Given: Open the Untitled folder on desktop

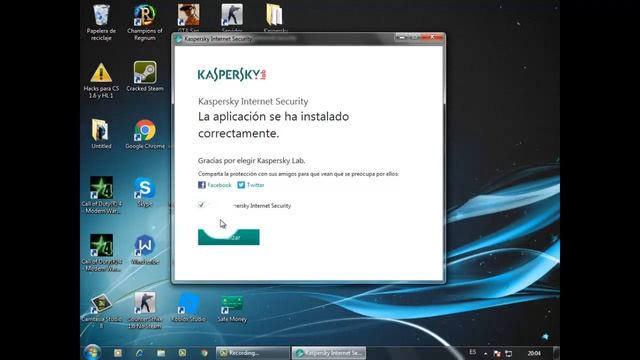Looking at the screenshot, I should click(x=101, y=133).
